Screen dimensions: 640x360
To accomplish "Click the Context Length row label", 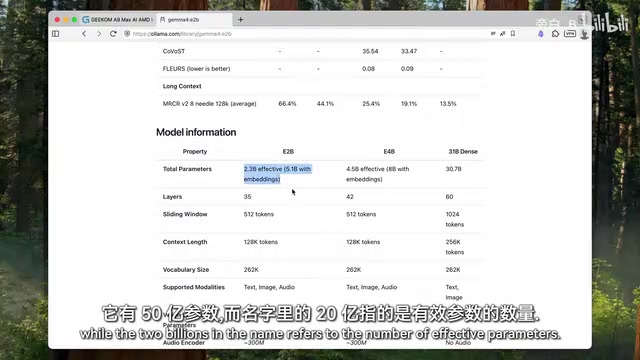I will (x=185, y=242).
